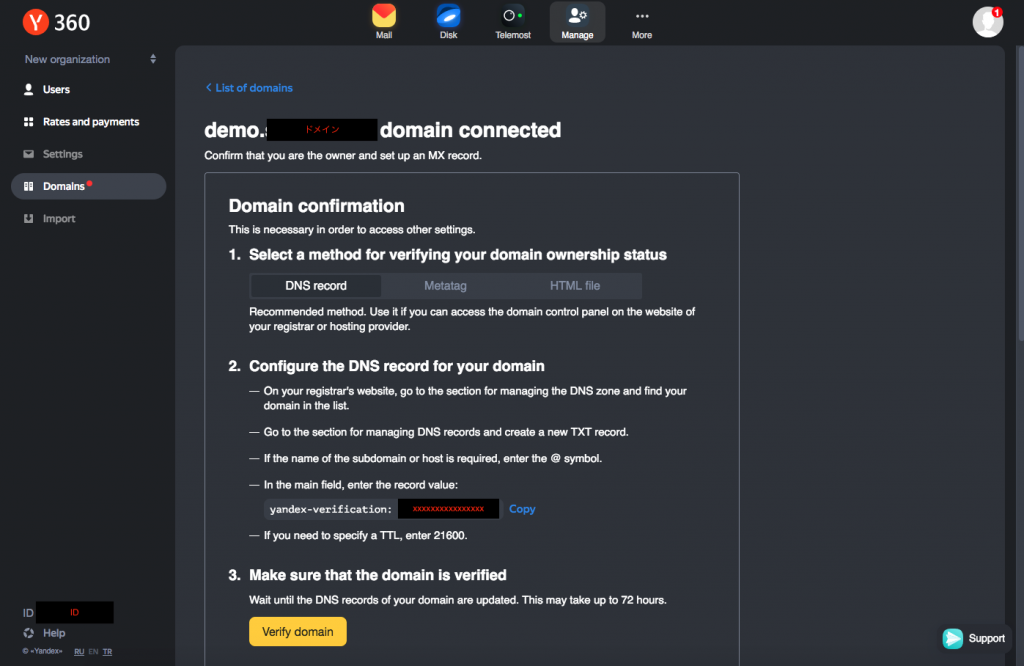
Task: Click the Verify domain button
Action: [x=298, y=631]
